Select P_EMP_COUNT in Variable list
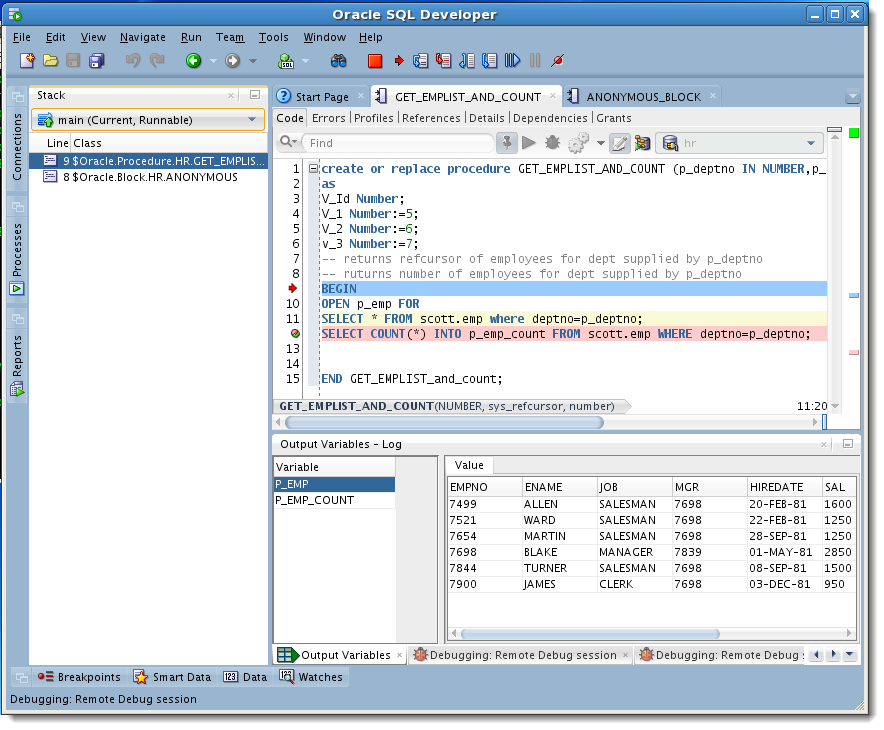This screenshot has height=730, width=884. (314, 500)
